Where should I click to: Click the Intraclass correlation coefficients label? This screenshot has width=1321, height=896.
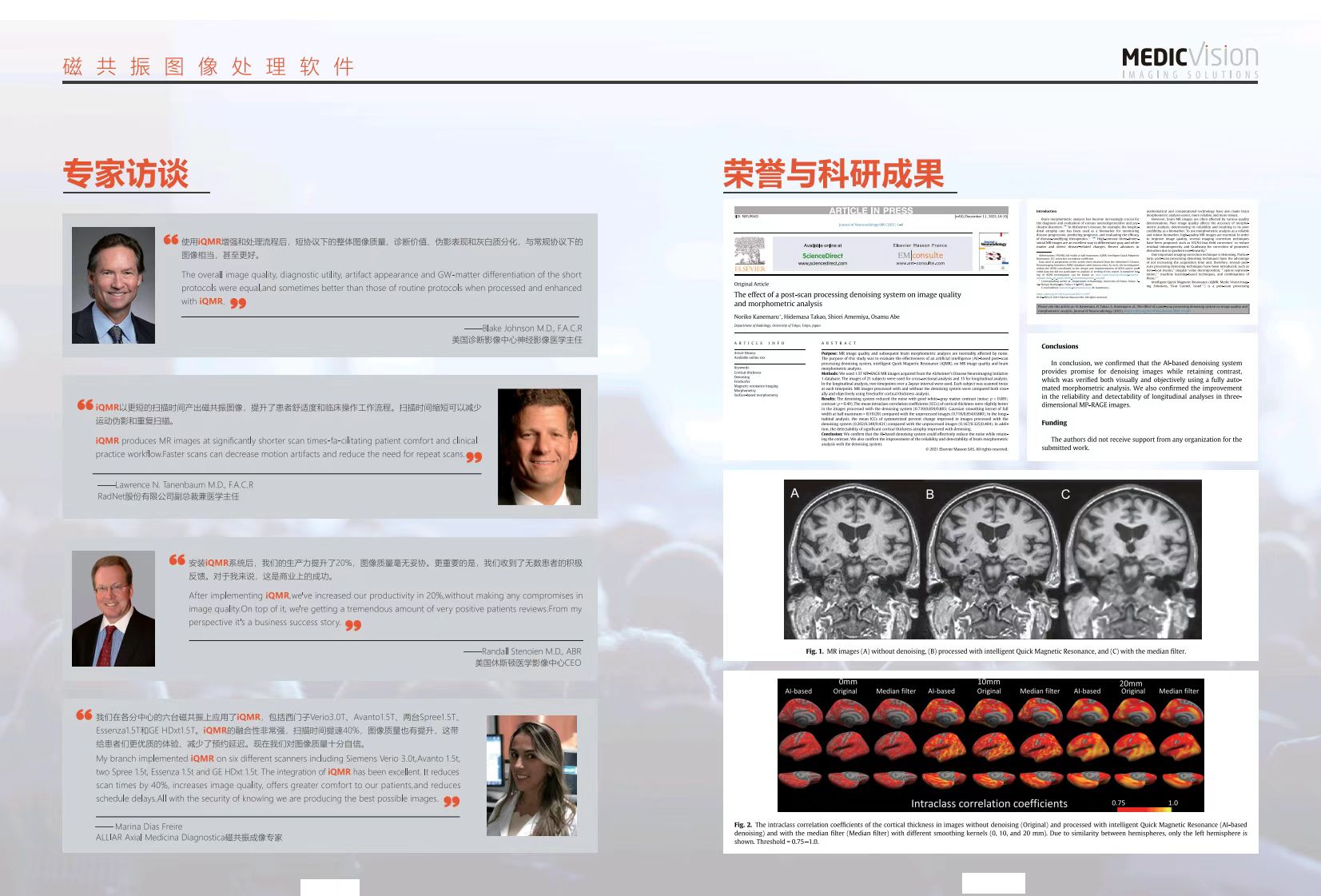pos(989,803)
